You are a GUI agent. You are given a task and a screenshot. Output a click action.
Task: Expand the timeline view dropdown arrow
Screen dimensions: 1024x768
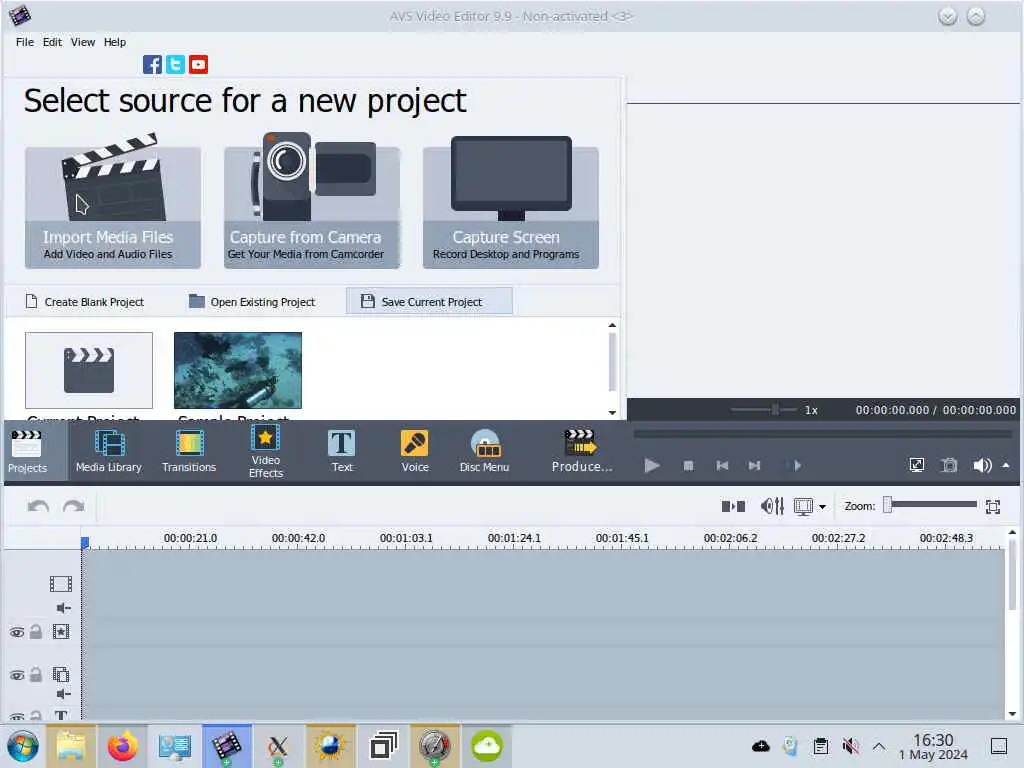(822, 507)
